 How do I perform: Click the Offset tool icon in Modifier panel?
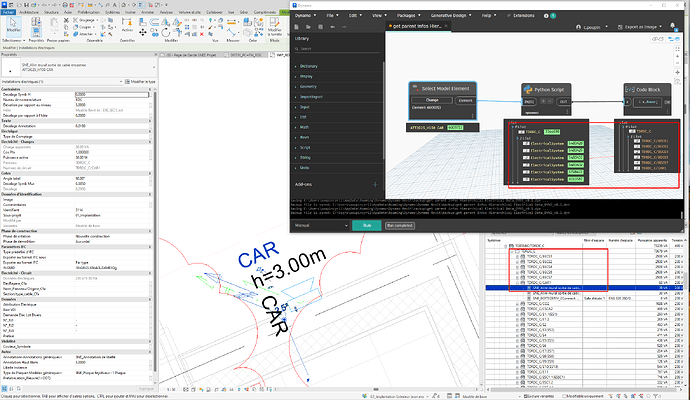pyautogui.click(x=154, y=22)
